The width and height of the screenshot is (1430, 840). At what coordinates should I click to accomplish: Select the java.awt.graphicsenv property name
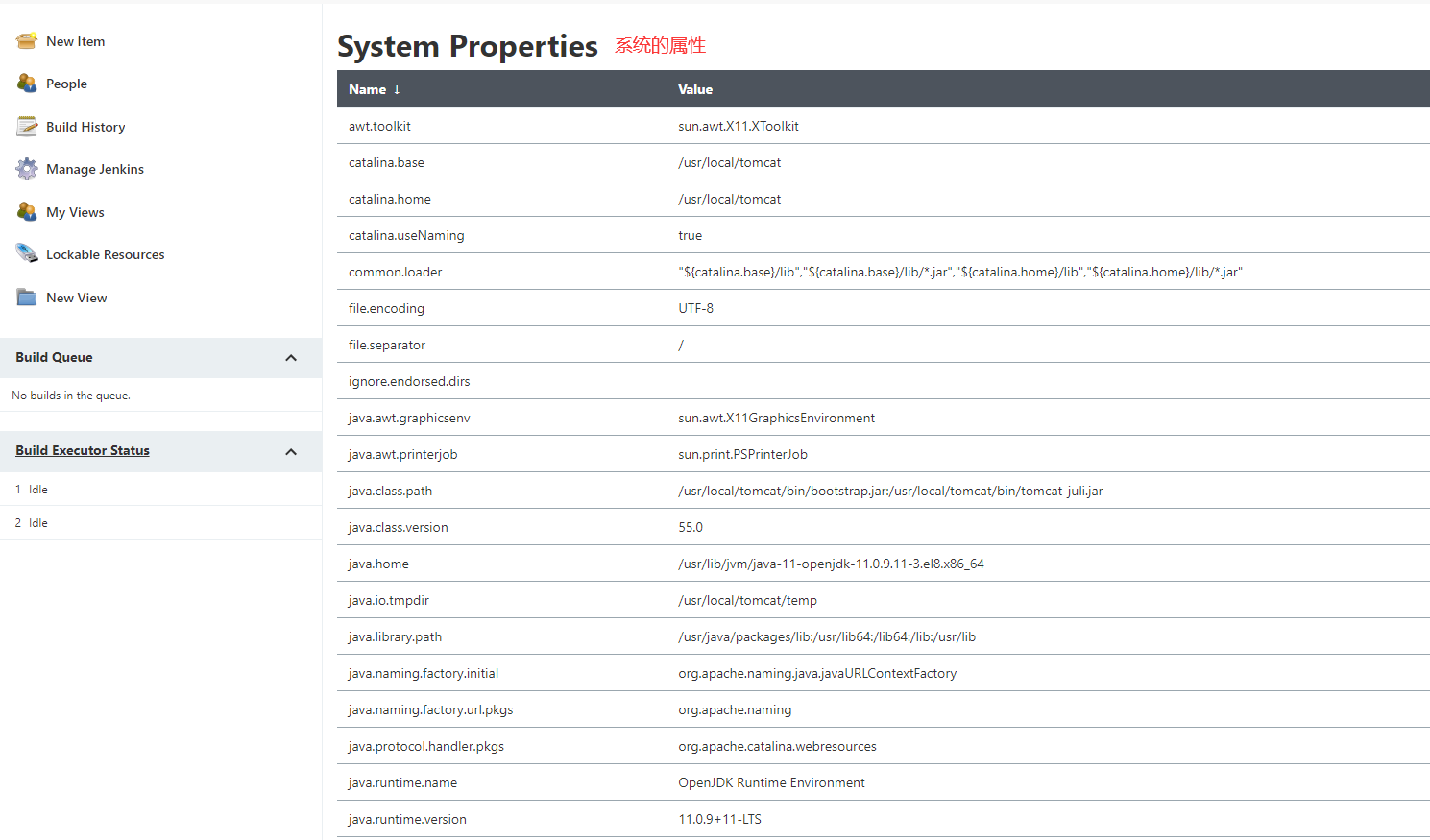(x=409, y=418)
